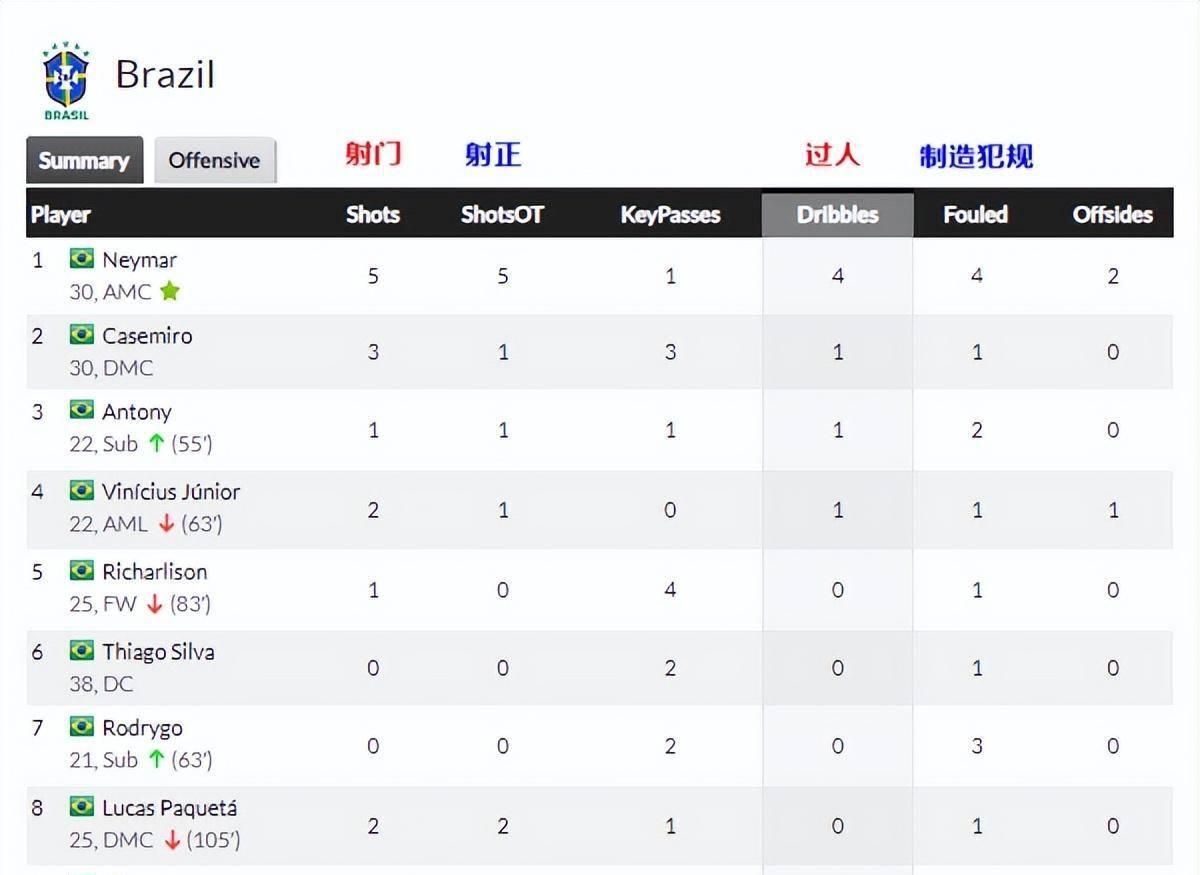
Task: Click Lucas Paquetá's red substituted-off arrow
Action: 172,840
